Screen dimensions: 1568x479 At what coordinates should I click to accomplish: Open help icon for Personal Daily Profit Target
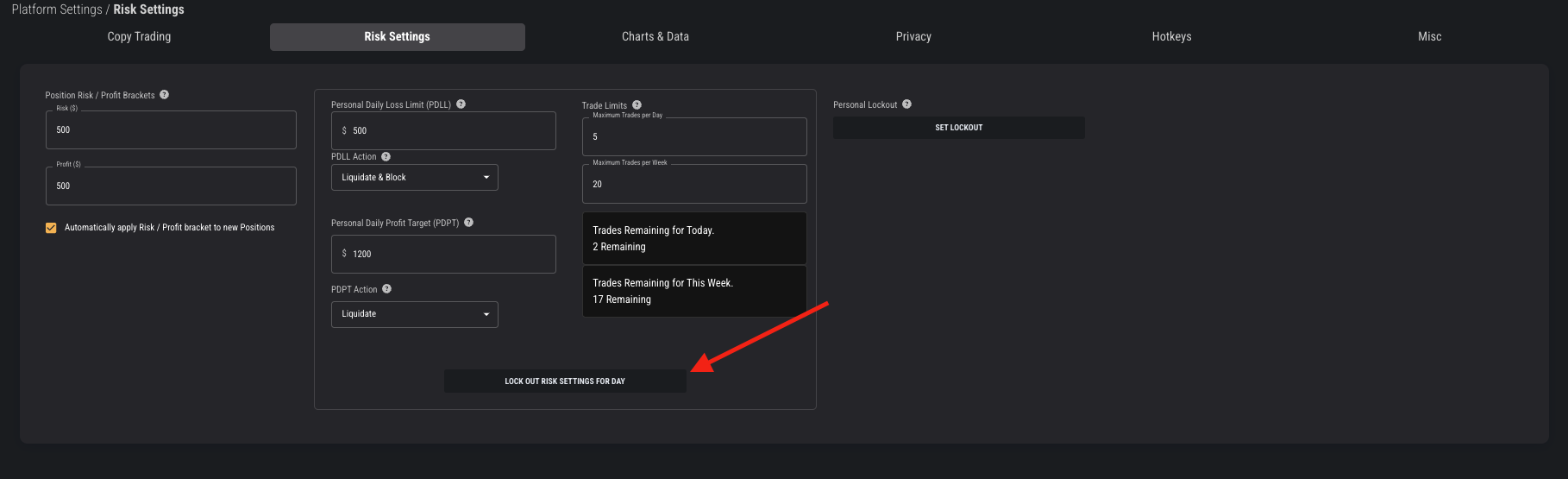click(468, 223)
